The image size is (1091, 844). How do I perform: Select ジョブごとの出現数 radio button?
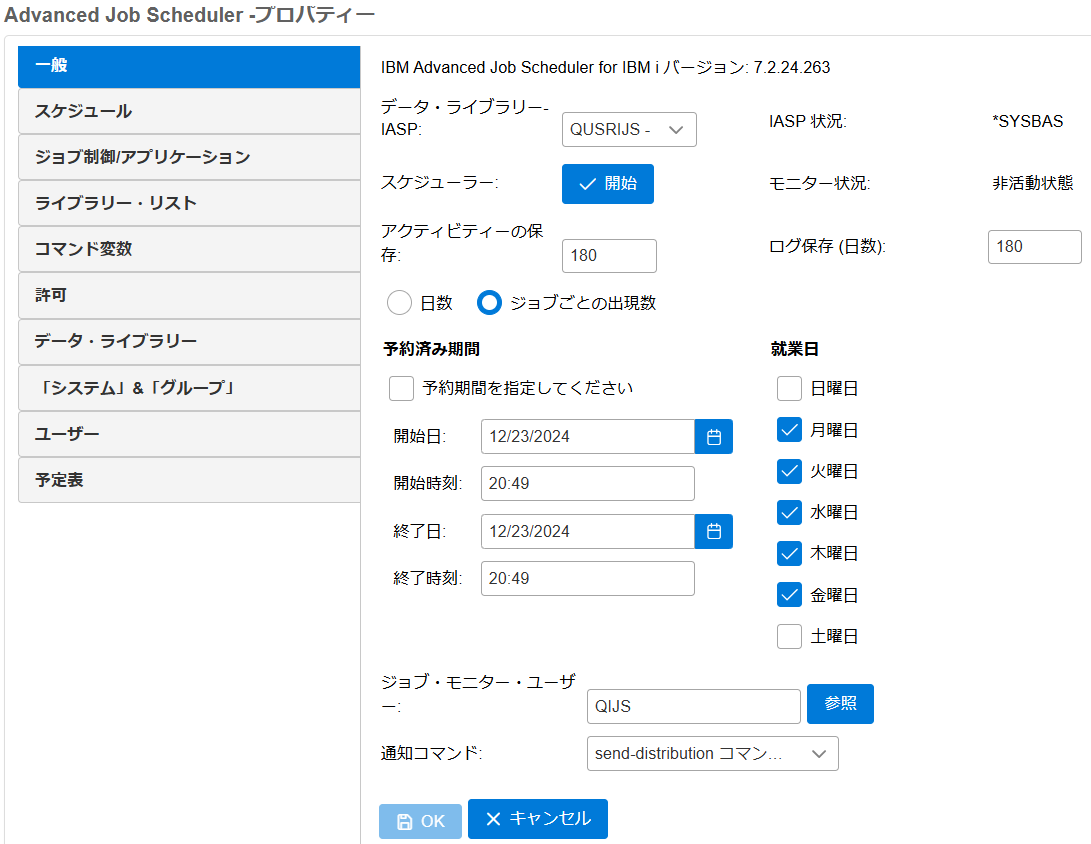(x=489, y=303)
